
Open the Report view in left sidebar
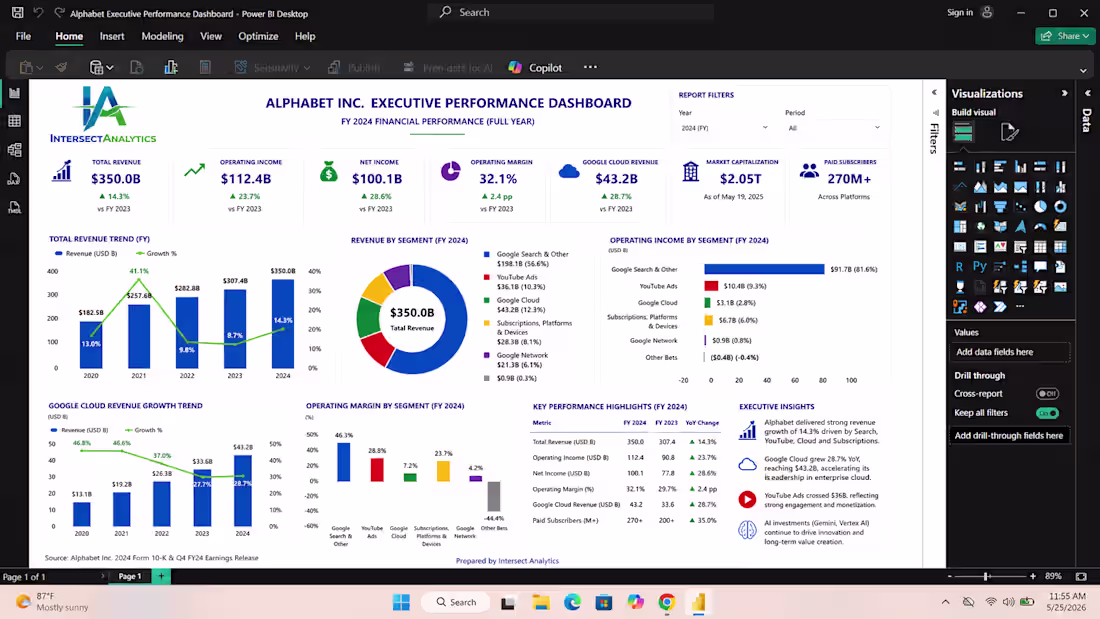(14, 93)
